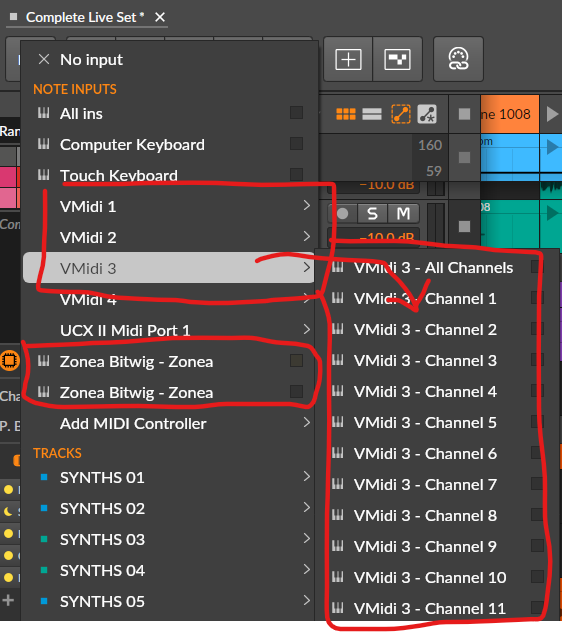Select the arranger lanes view icon

(372, 114)
